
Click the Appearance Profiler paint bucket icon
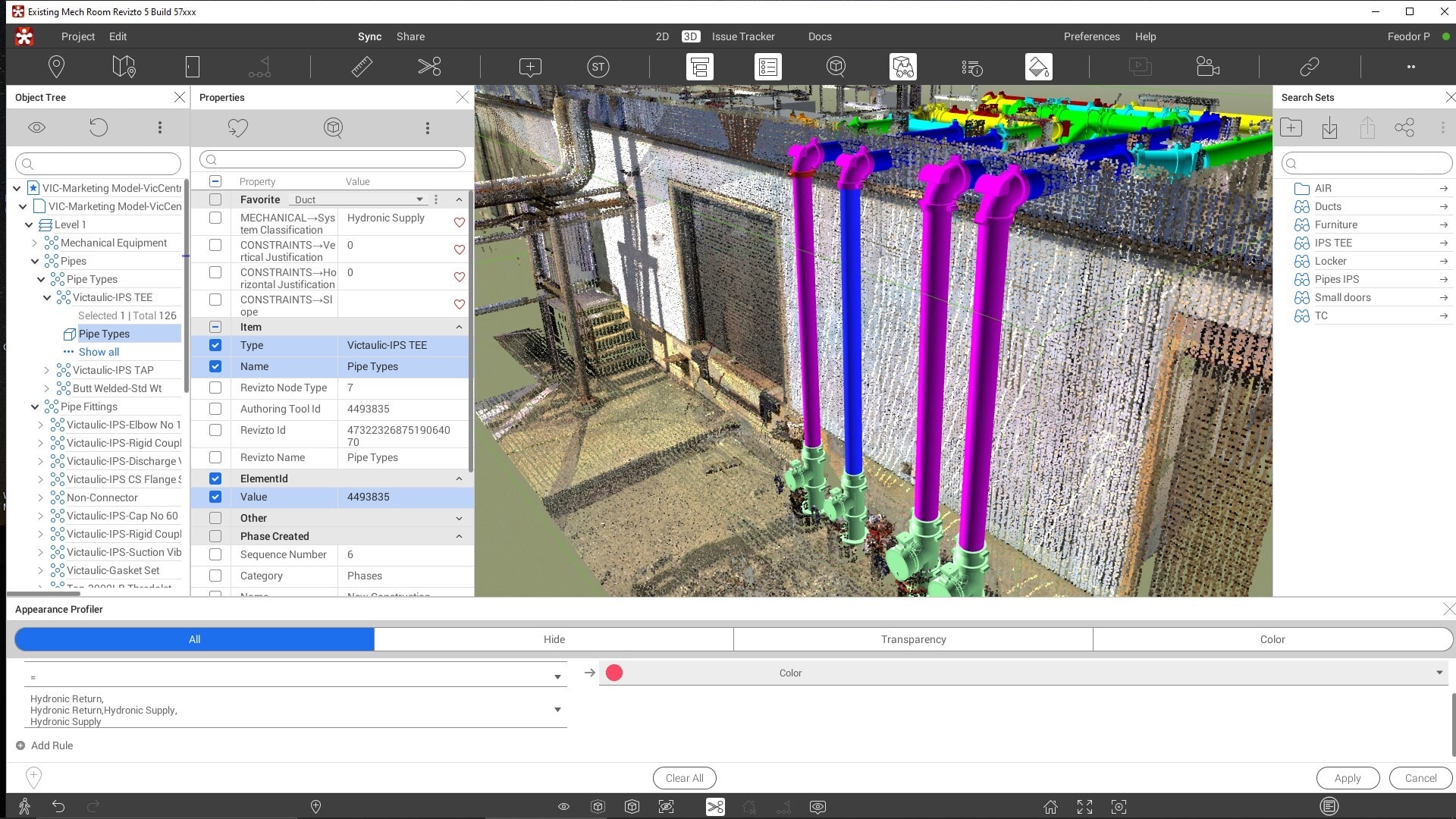tap(1038, 67)
